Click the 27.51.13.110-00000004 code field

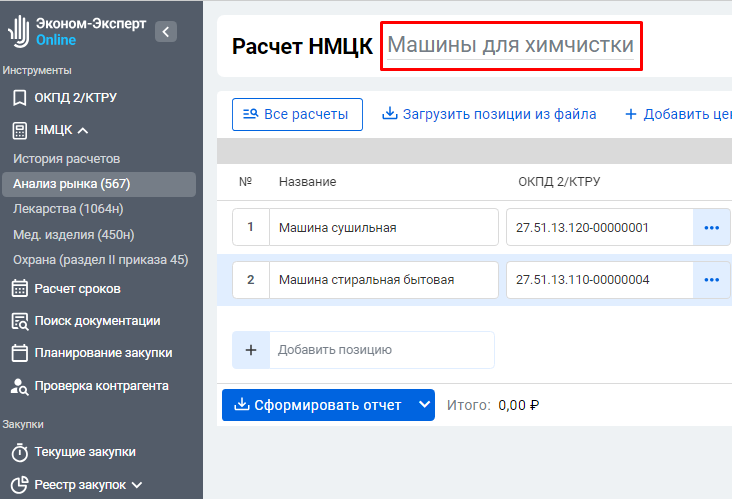coord(600,280)
